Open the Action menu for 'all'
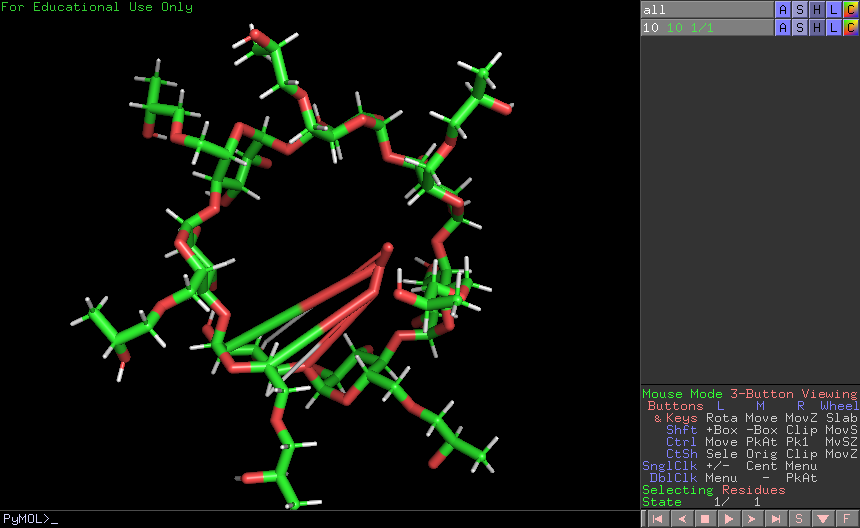This screenshot has width=860, height=528. click(x=783, y=10)
